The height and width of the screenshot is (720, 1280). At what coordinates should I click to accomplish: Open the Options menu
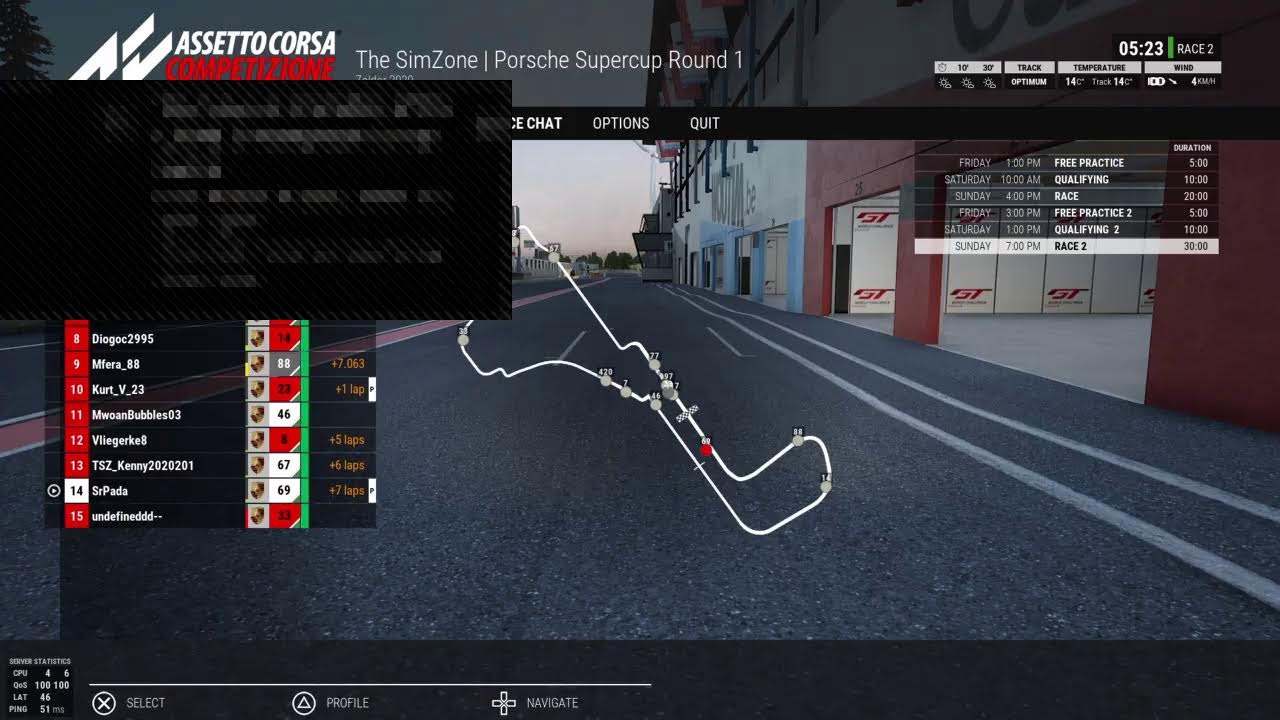621,123
